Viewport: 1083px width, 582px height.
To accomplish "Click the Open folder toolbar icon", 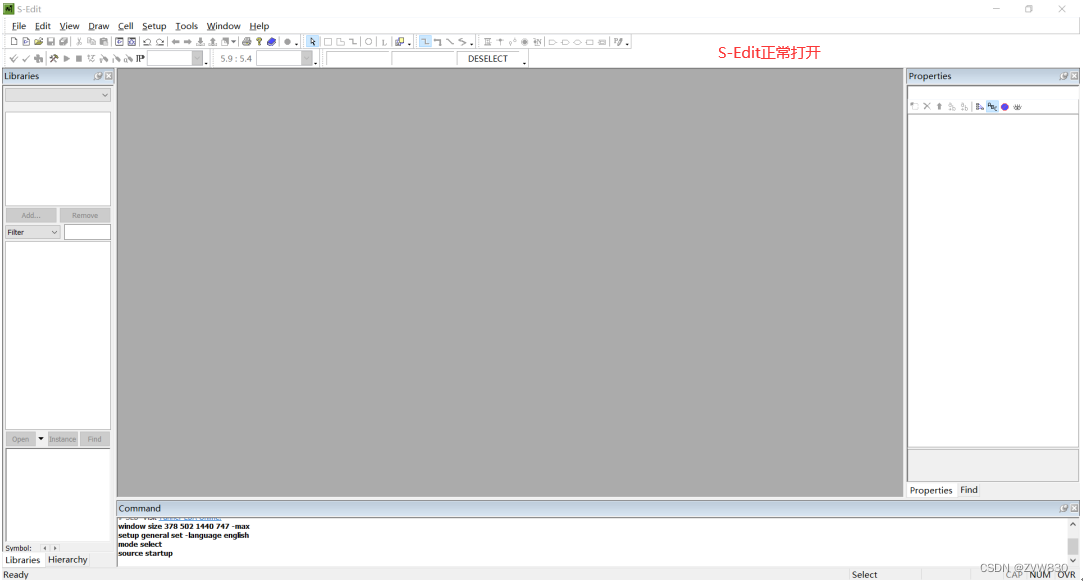I will pos(39,41).
